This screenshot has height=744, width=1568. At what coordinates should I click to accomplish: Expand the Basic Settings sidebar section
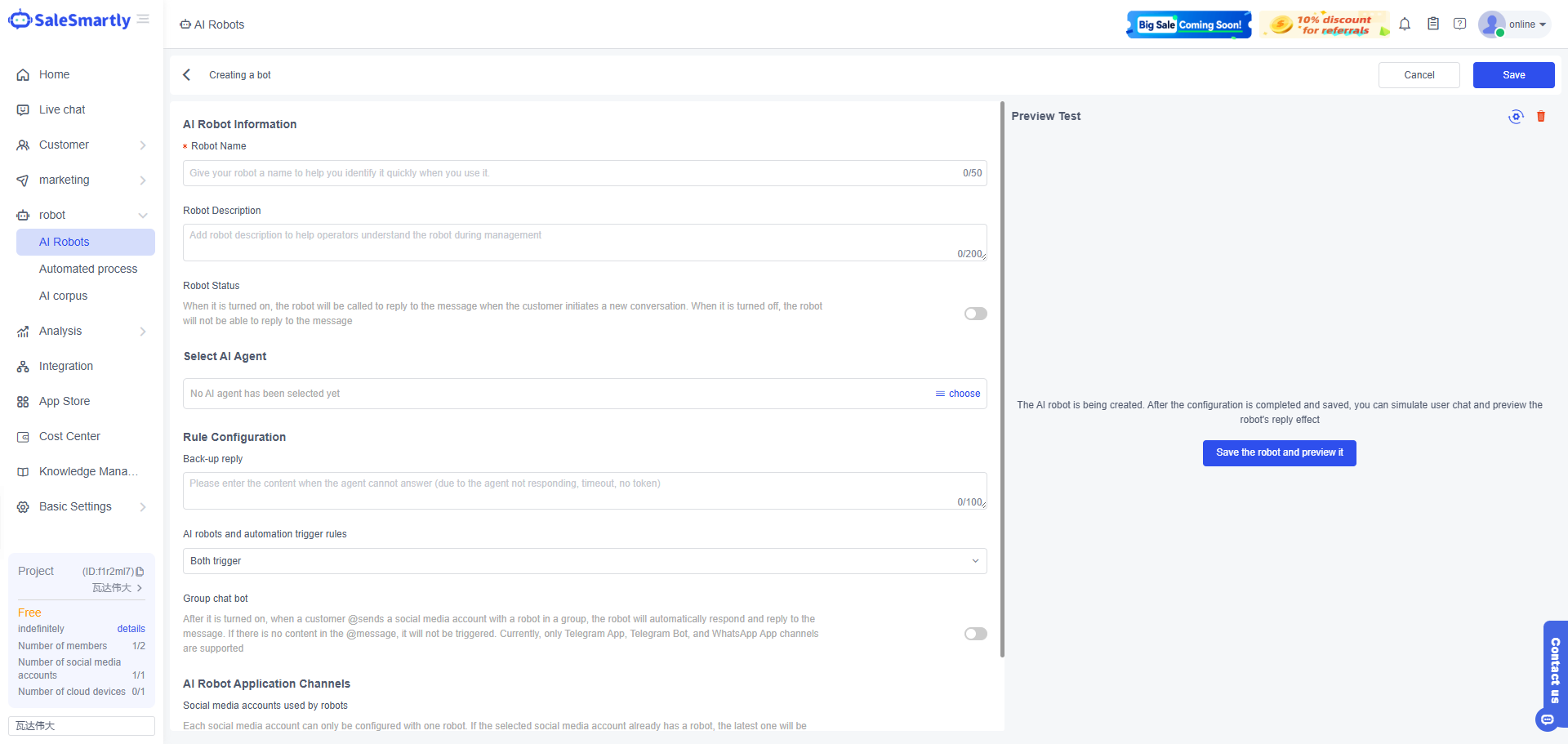(82, 507)
